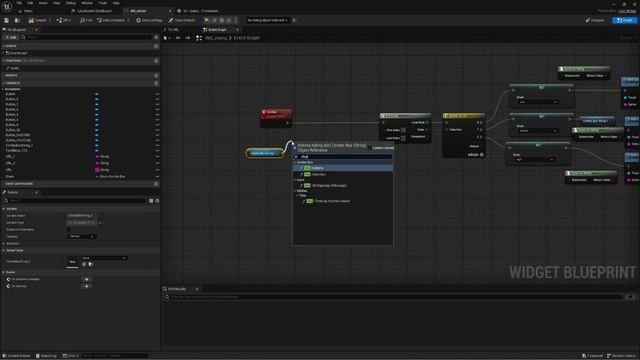Image resolution: width=640 pixels, height=360 pixels.
Task: Select the ComboBoxString variable node in the graph
Action: tap(264, 153)
